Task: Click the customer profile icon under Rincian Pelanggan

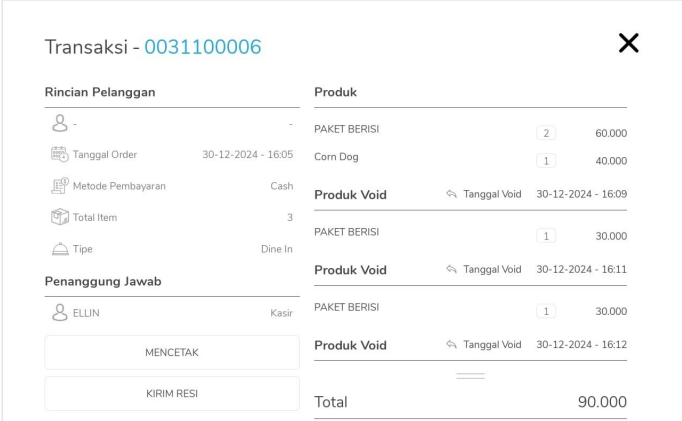Action: point(59,123)
